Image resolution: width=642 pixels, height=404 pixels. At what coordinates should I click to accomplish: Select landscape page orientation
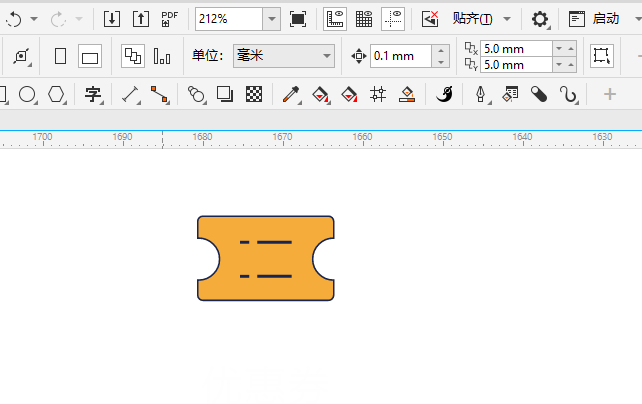click(90, 56)
